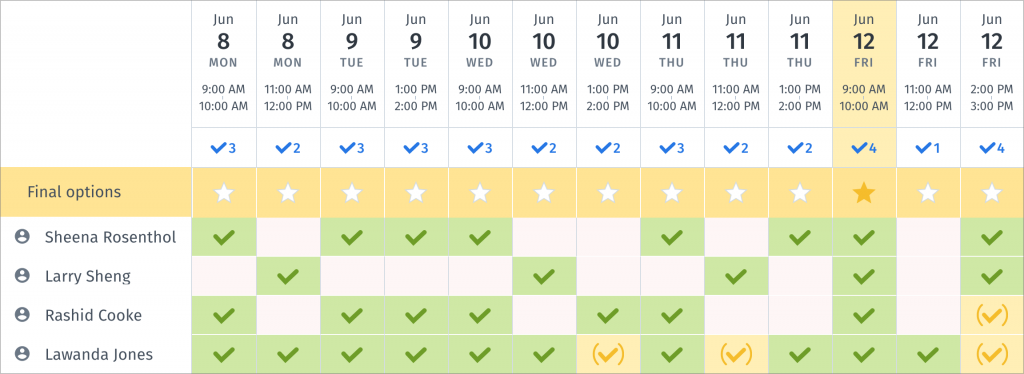Click the Final options row label
Viewport: 1024px width, 374px height.
point(74,192)
